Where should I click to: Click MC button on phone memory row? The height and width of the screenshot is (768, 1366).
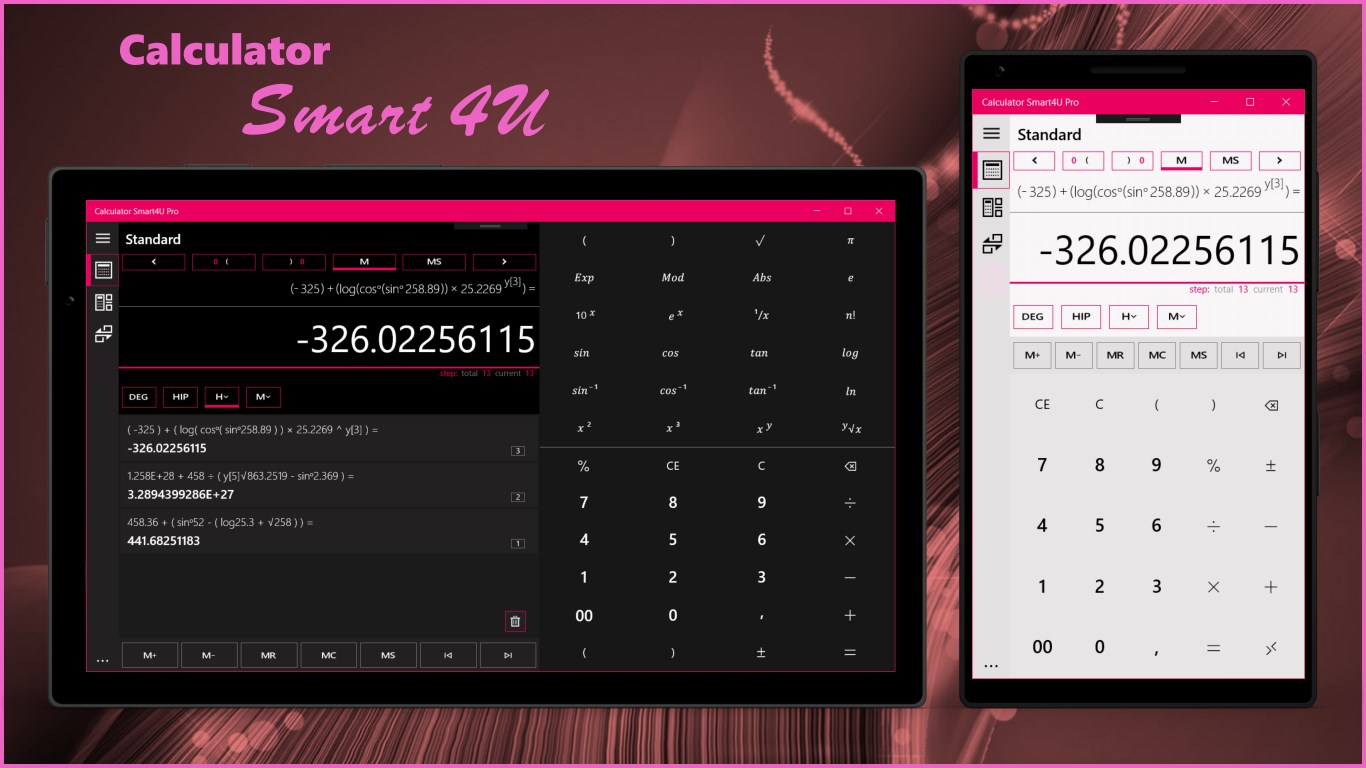pos(1156,355)
